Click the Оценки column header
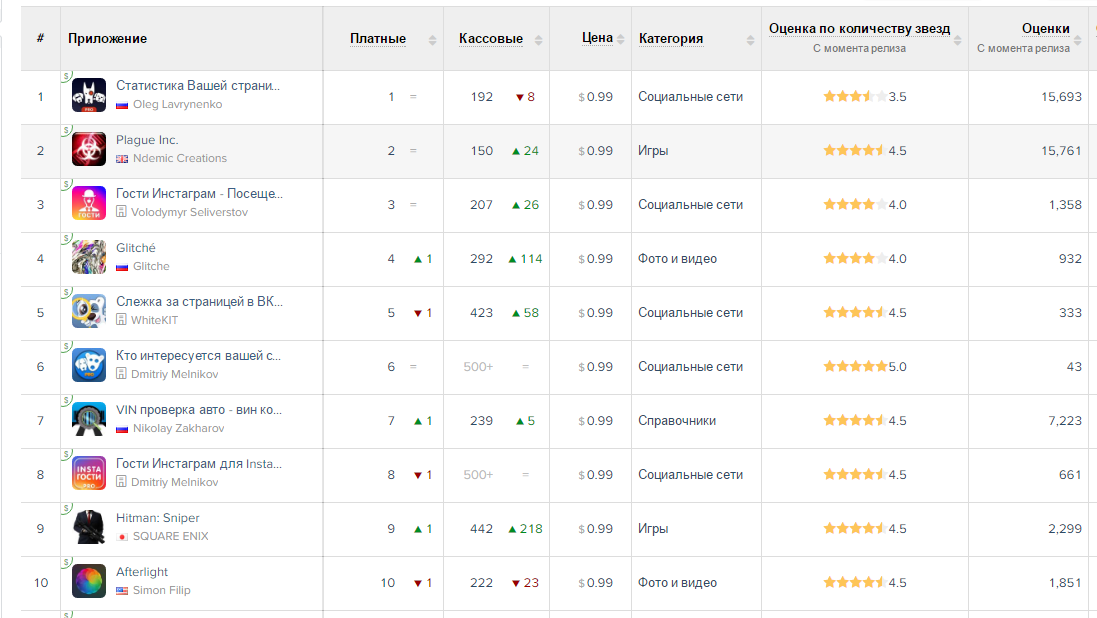 tap(1045, 29)
